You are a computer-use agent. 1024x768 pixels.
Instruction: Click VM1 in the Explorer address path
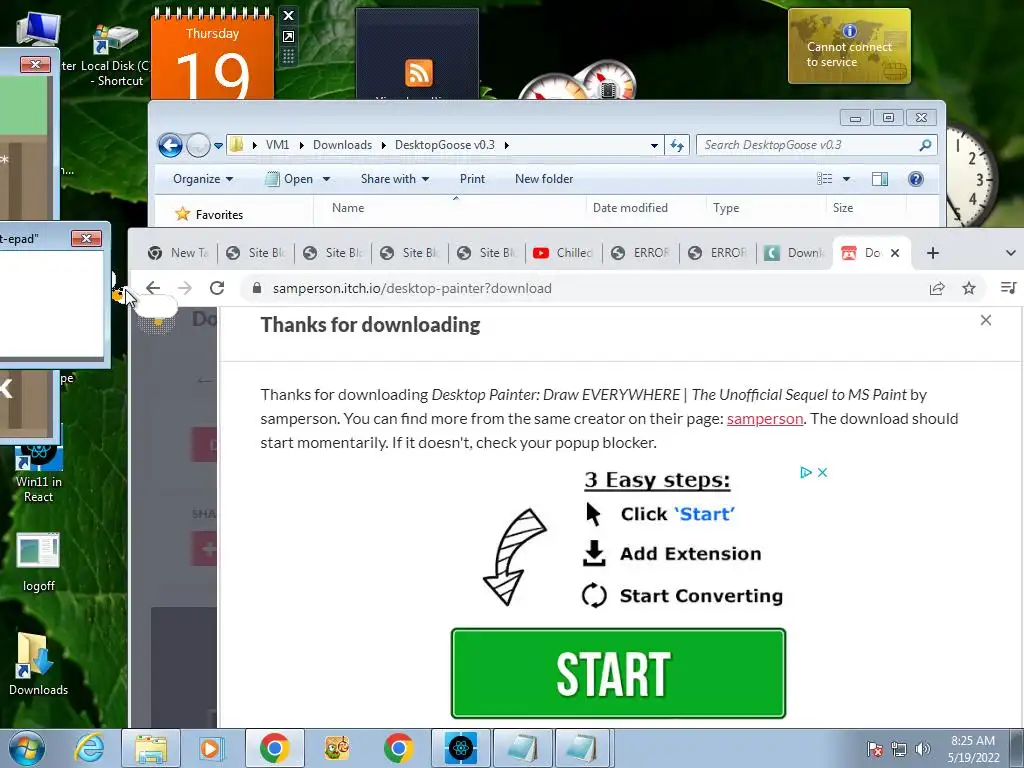point(277,145)
